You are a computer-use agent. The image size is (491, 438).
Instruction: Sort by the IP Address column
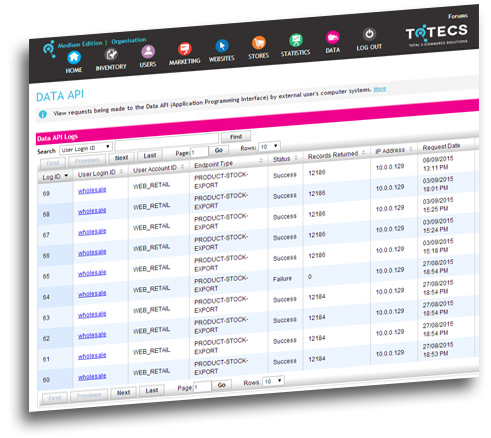(394, 150)
